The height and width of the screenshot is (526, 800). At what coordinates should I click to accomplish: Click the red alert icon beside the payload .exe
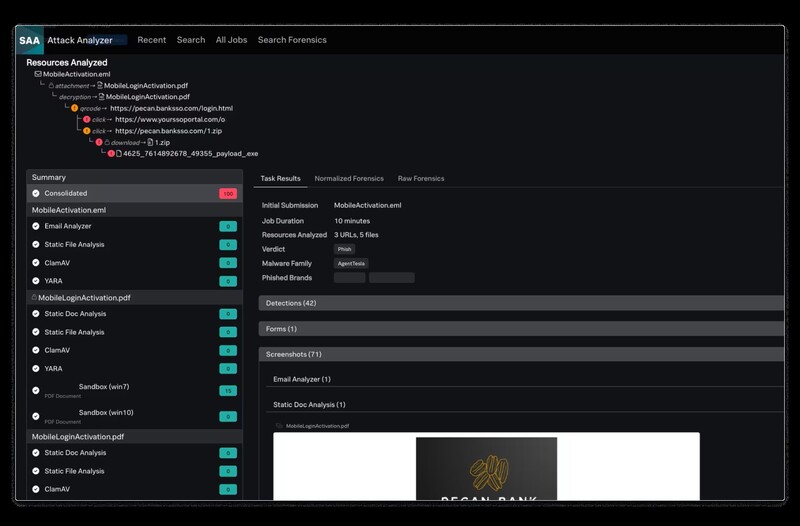click(111, 154)
